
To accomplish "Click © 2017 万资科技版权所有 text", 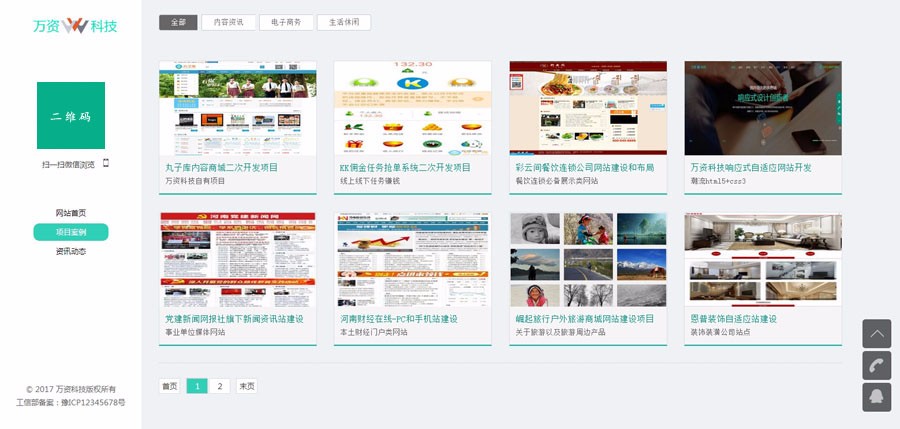I will coord(71,389).
